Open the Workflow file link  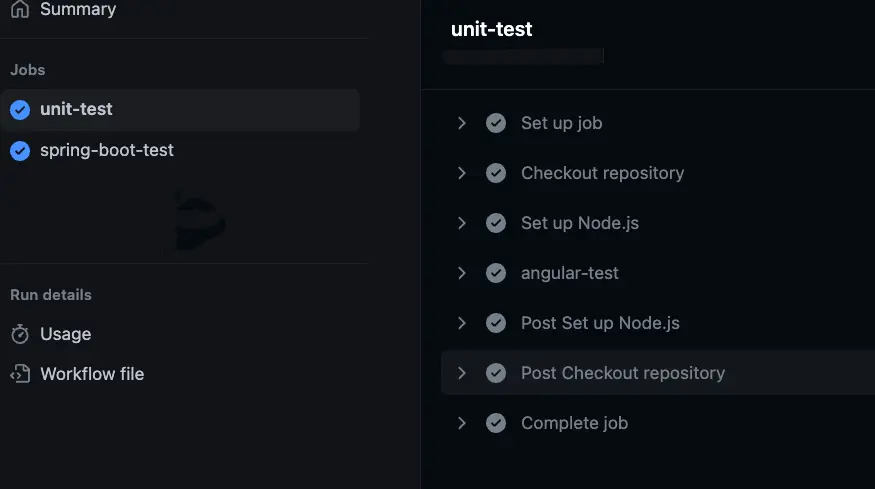click(92, 374)
